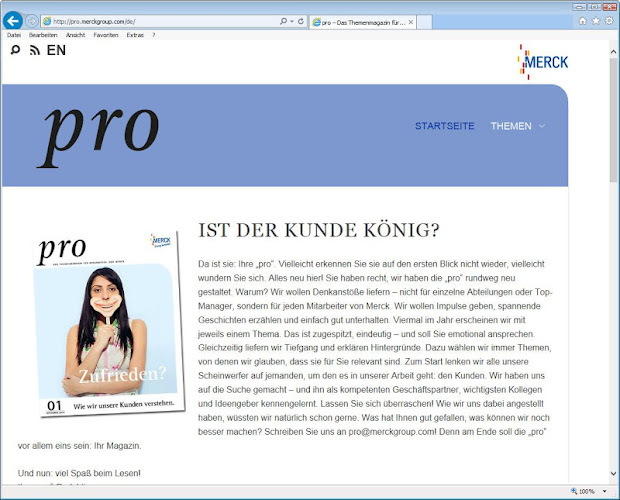This screenshot has width=620, height=500.
Task: Click the browser Back arrow button
Action: (13, 21)
